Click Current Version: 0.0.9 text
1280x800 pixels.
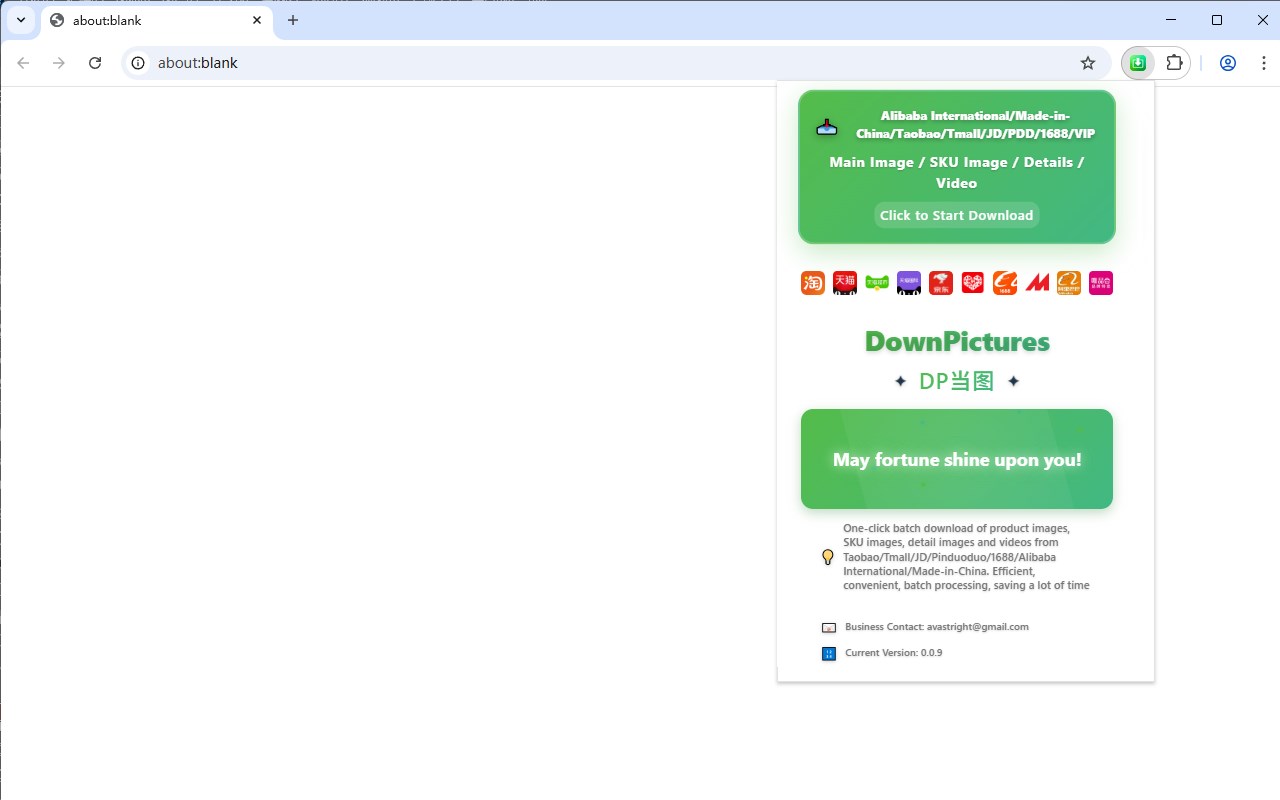894,653
